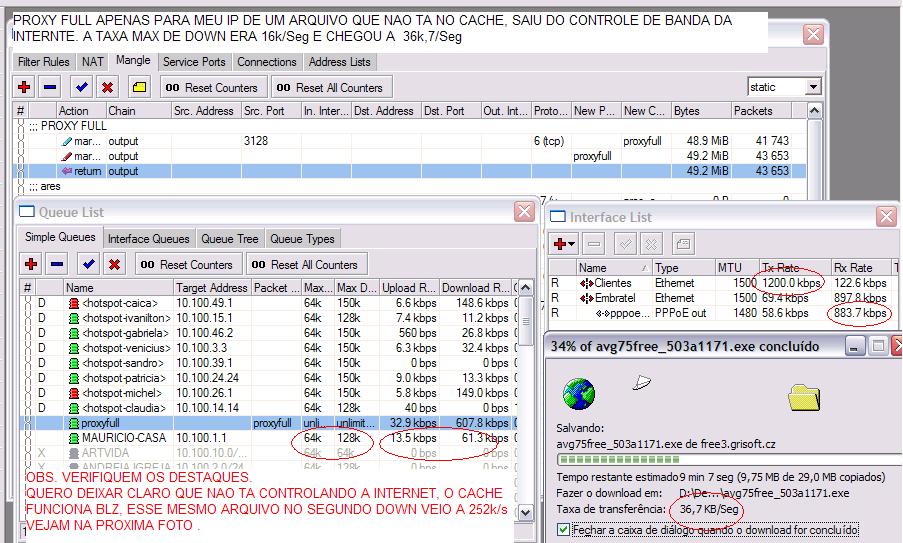This screenshot has height=543, width=903.
Task: Open the Address Lists tab
Action: coord(340,62)
